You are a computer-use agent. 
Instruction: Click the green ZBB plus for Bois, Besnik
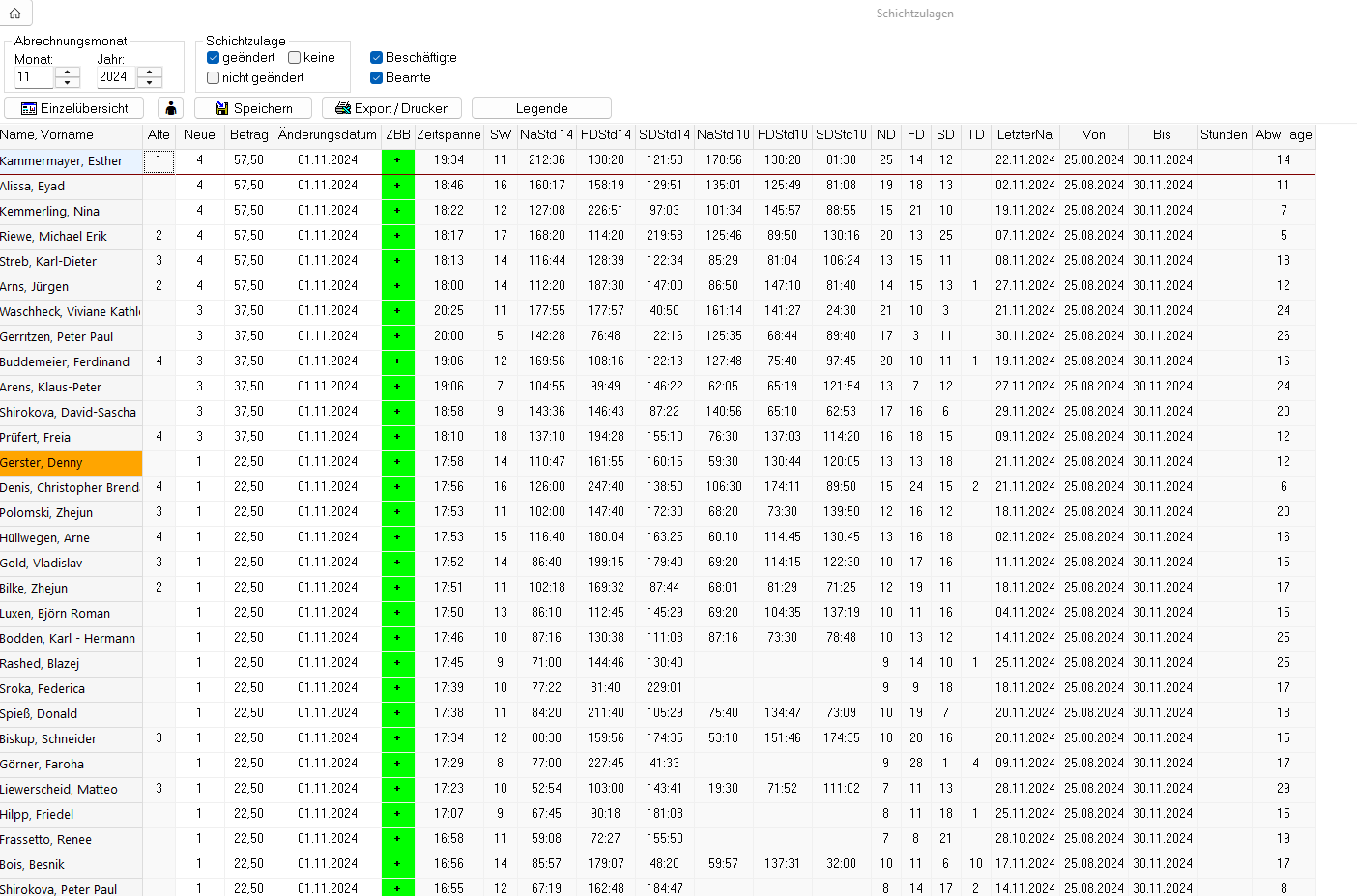point(397,864)
